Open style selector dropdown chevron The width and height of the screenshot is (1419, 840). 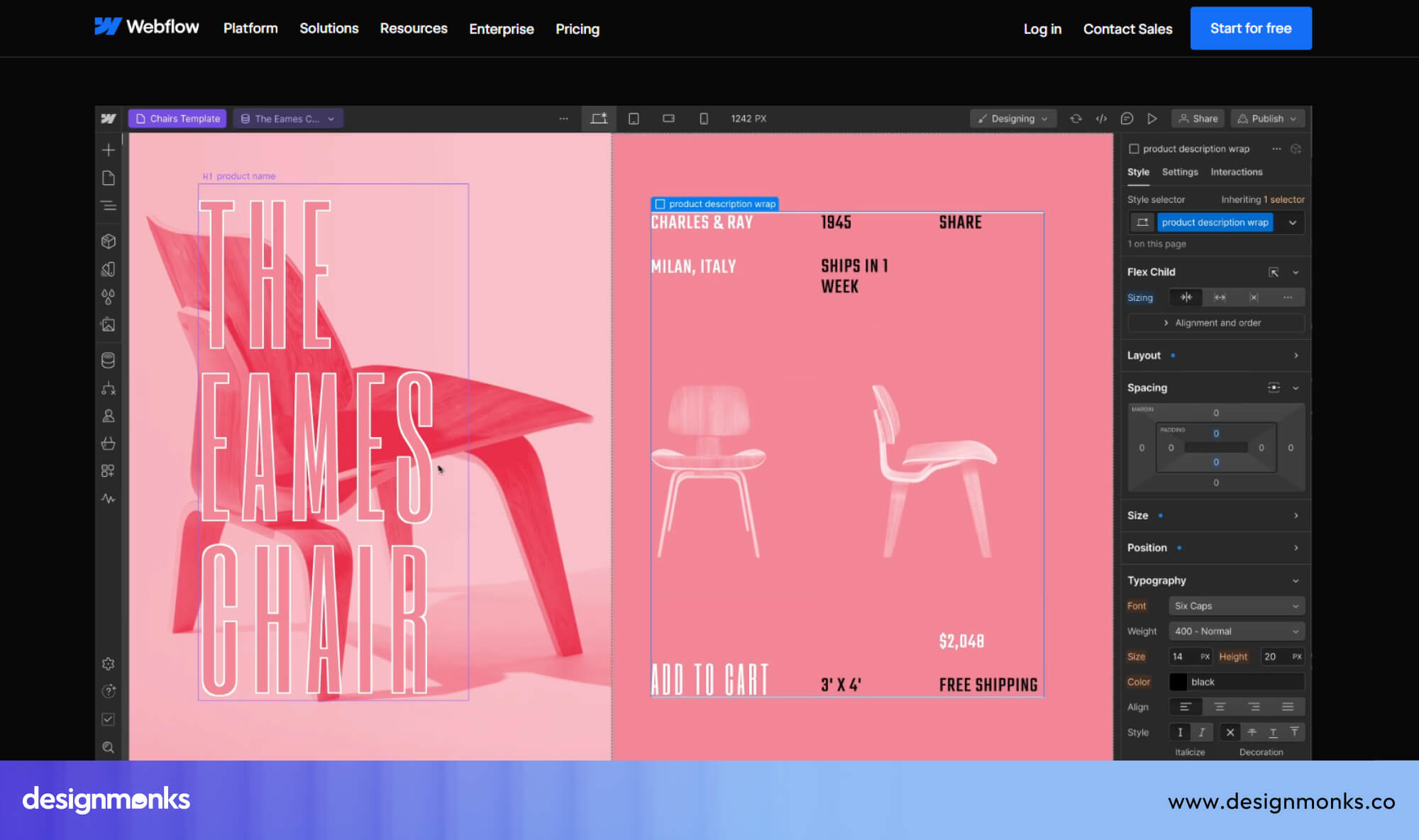click(x=1293, y=223)
